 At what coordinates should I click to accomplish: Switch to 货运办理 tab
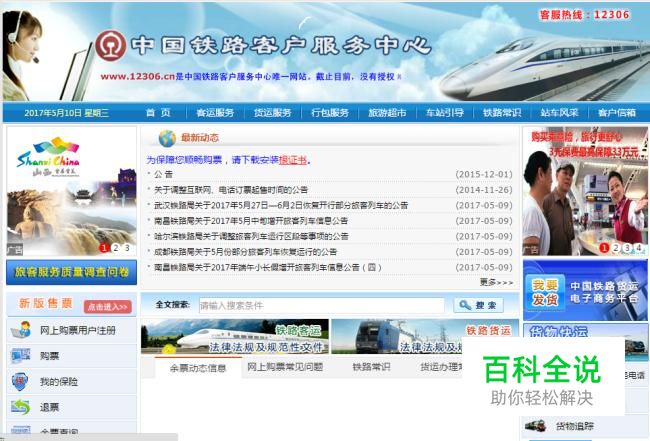click(x=441, y=367)
